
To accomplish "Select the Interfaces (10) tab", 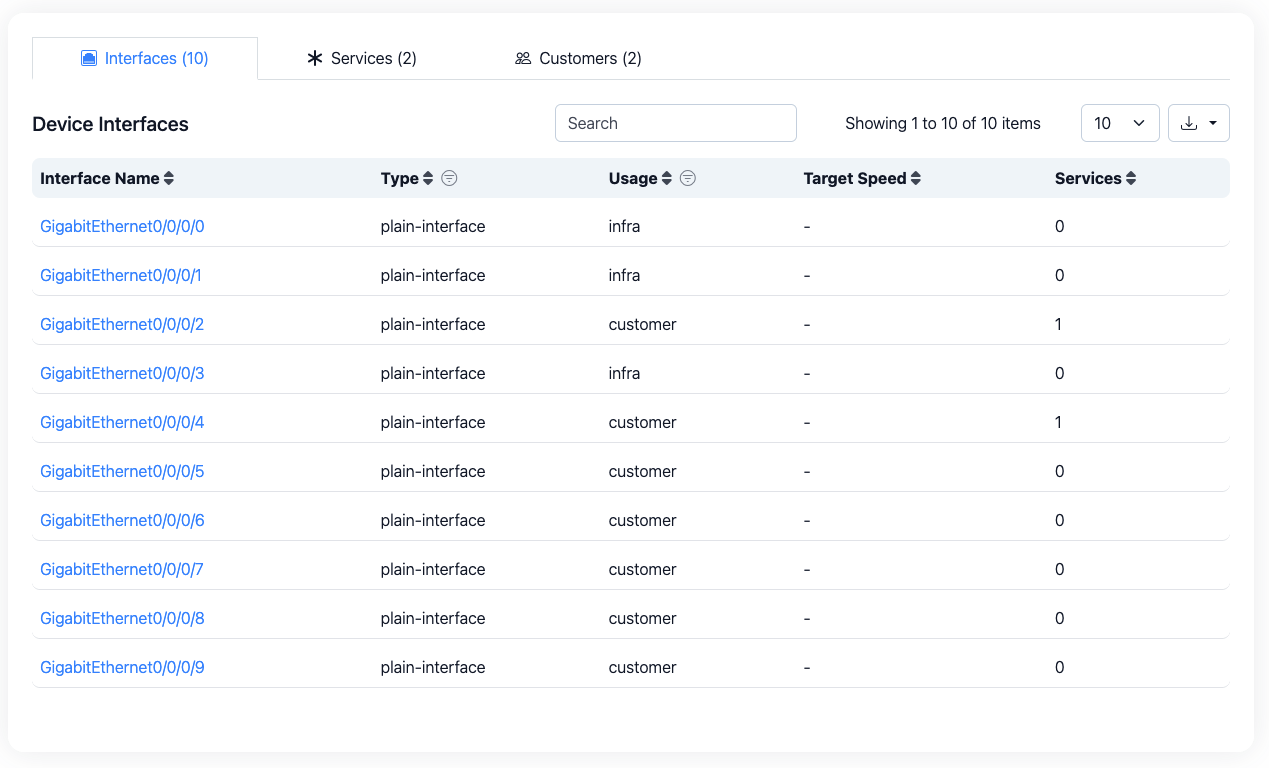I will (x=145, y=58).
